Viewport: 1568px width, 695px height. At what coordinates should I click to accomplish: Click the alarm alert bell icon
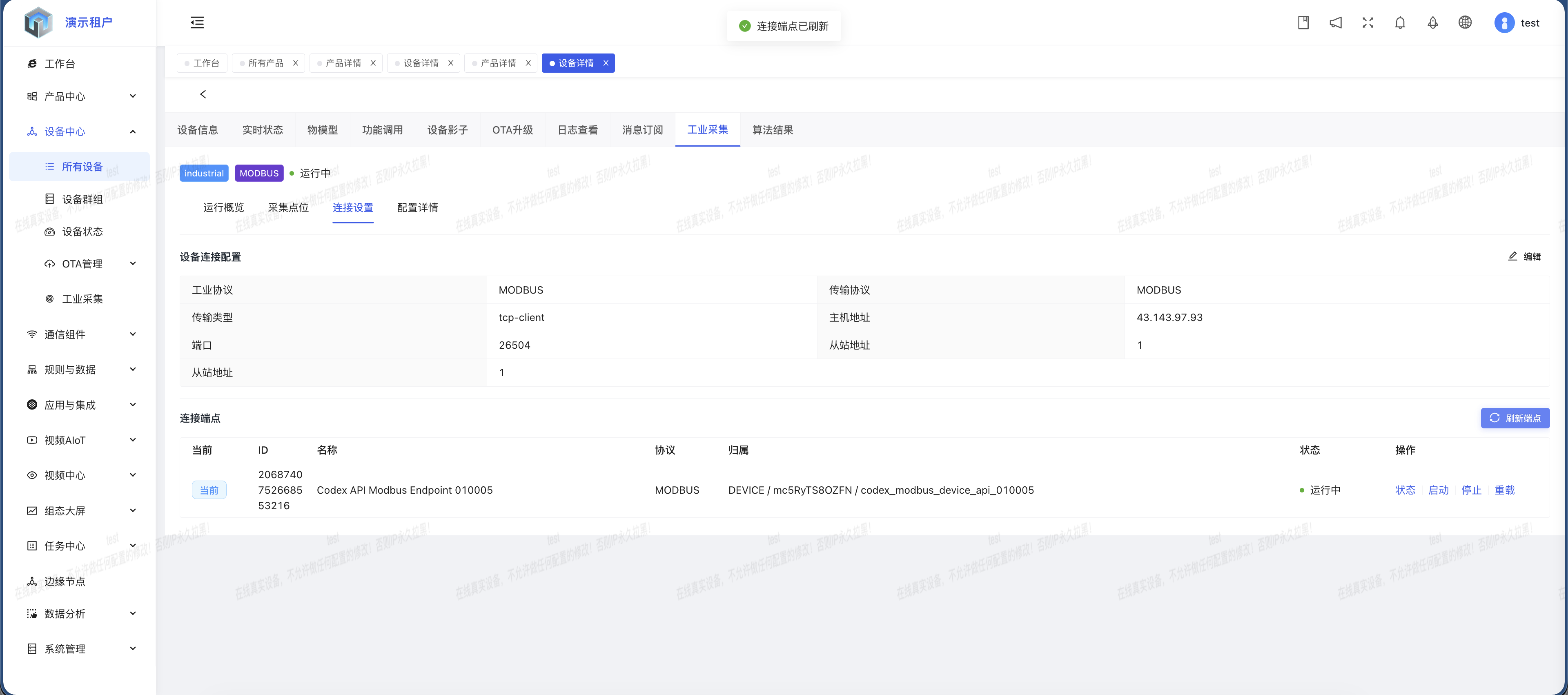tap(1433, 22)
